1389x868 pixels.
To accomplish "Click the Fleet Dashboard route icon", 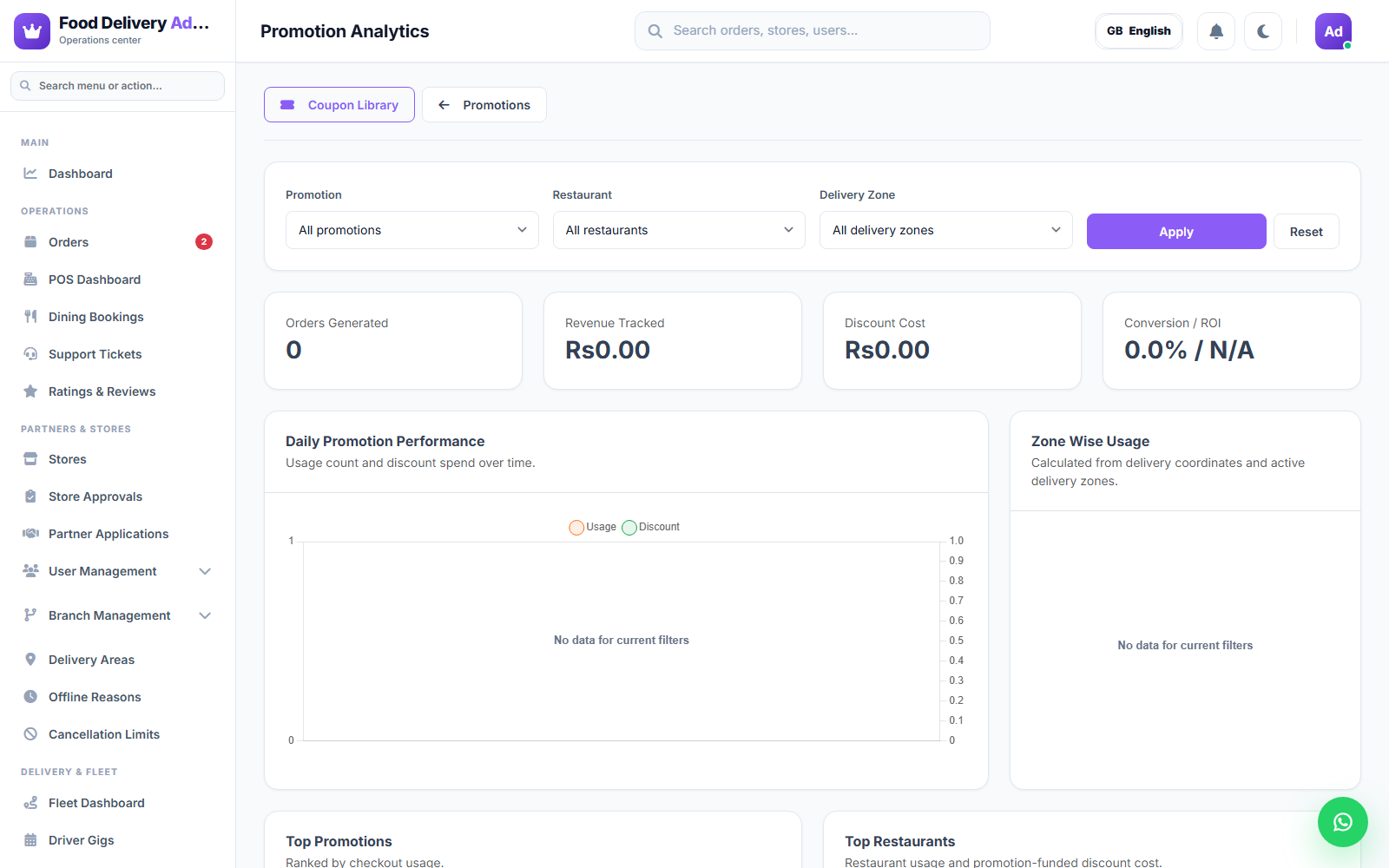I will click(30, 803).
